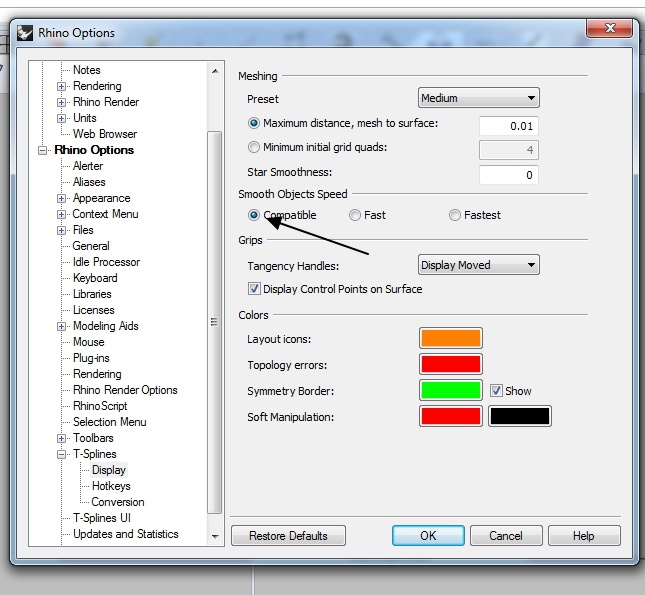The height and width of the screenshot is (595, 645).
Task: Open the RhinoScript options page
Action: click(x=100, y=406)
